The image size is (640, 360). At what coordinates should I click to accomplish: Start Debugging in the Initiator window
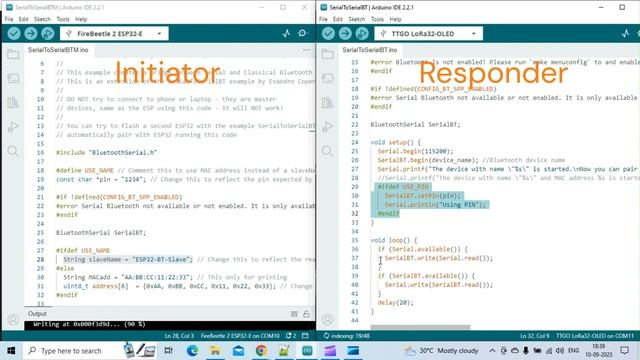point(47,33)
